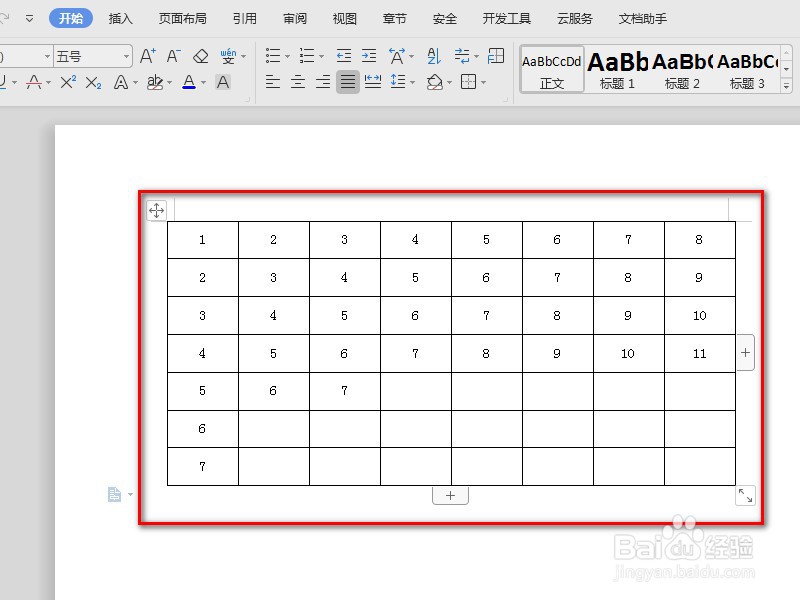Open Chinese text layout tool

pos(397,56)
